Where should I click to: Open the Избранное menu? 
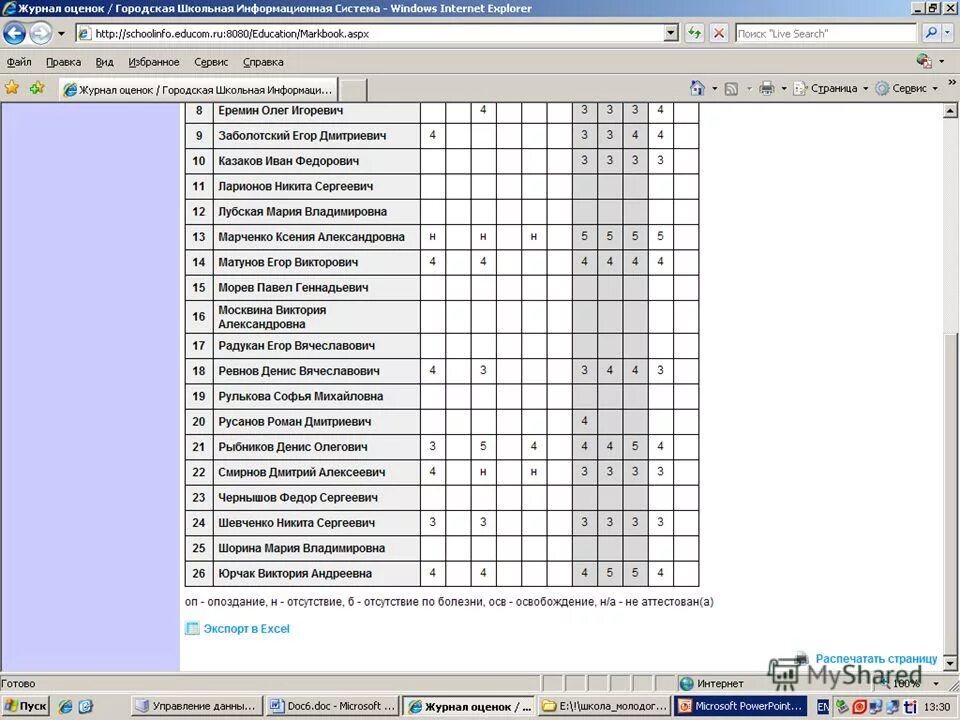click(x=154, y=62)
